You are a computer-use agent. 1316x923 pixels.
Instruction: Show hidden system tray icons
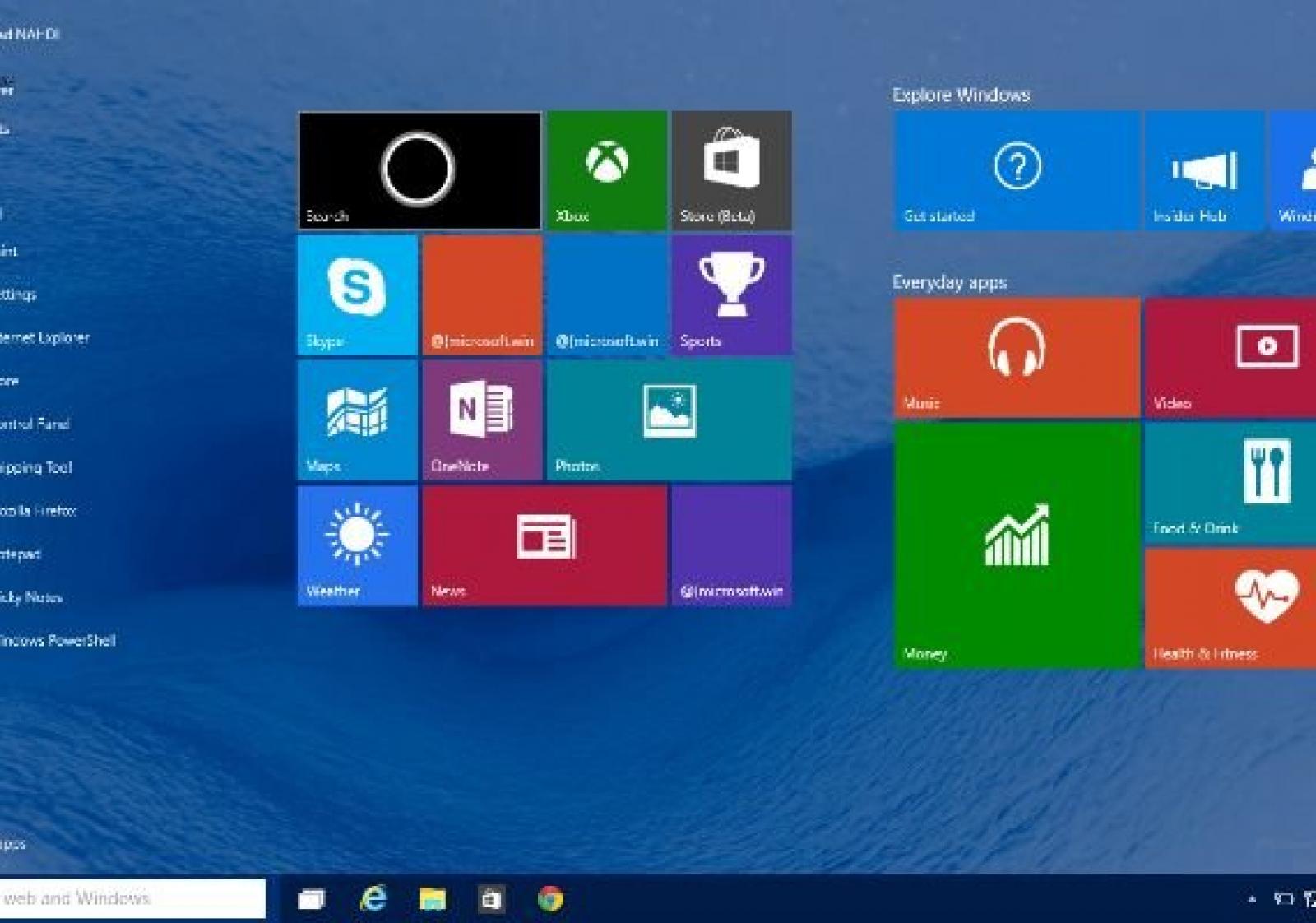pyautogui.click(x=1252, y=899)
